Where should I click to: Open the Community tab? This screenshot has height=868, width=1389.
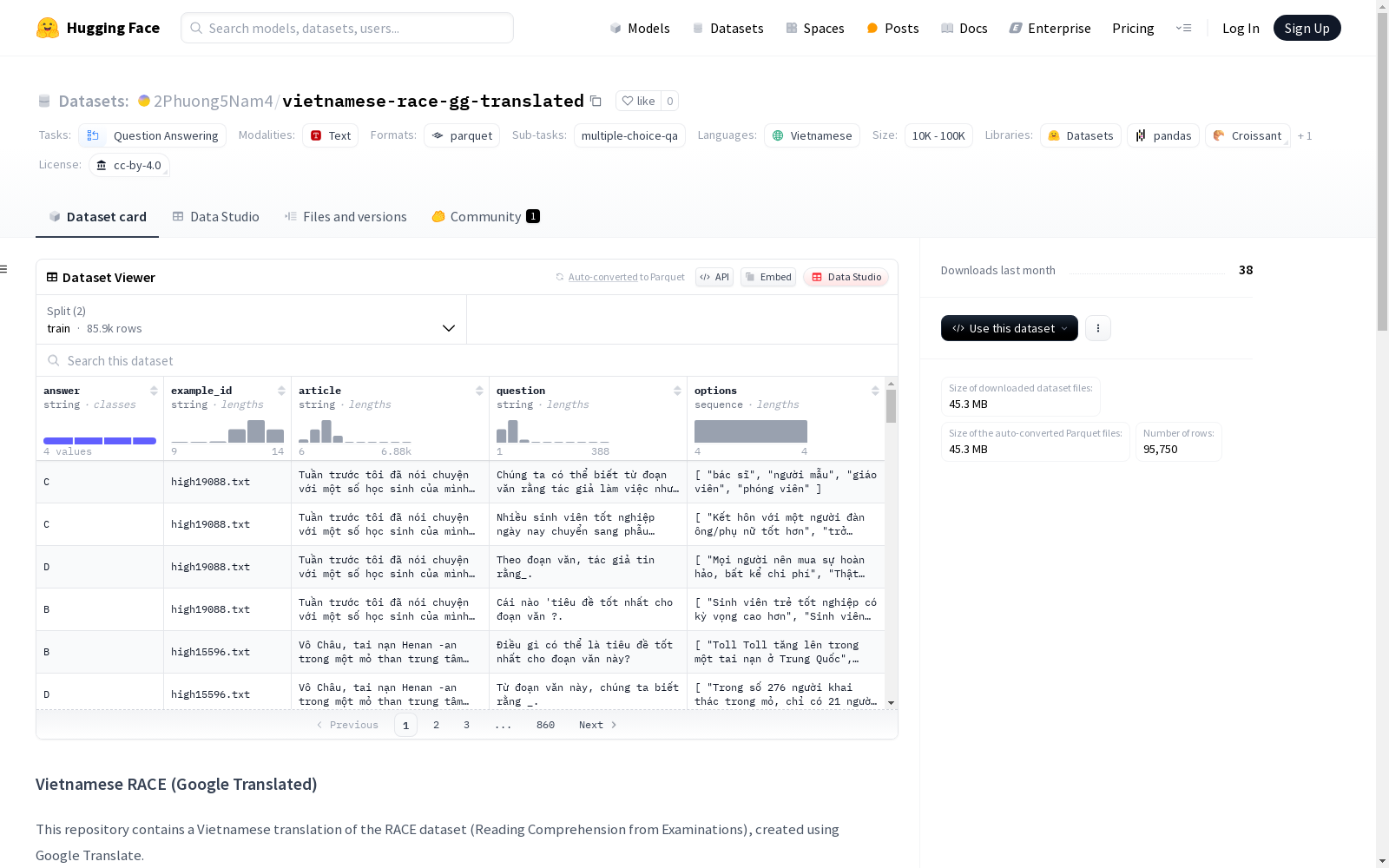[x=485, y=217]
